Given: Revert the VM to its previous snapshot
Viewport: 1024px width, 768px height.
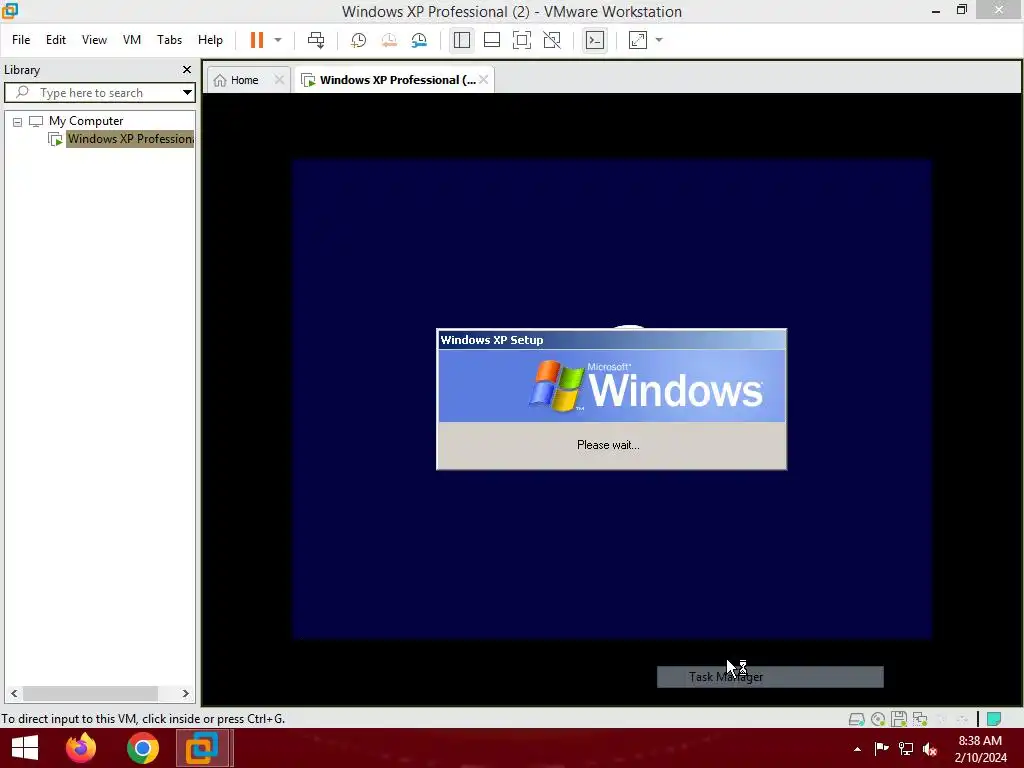Looking at the screenshot, I should pos(389,40).
